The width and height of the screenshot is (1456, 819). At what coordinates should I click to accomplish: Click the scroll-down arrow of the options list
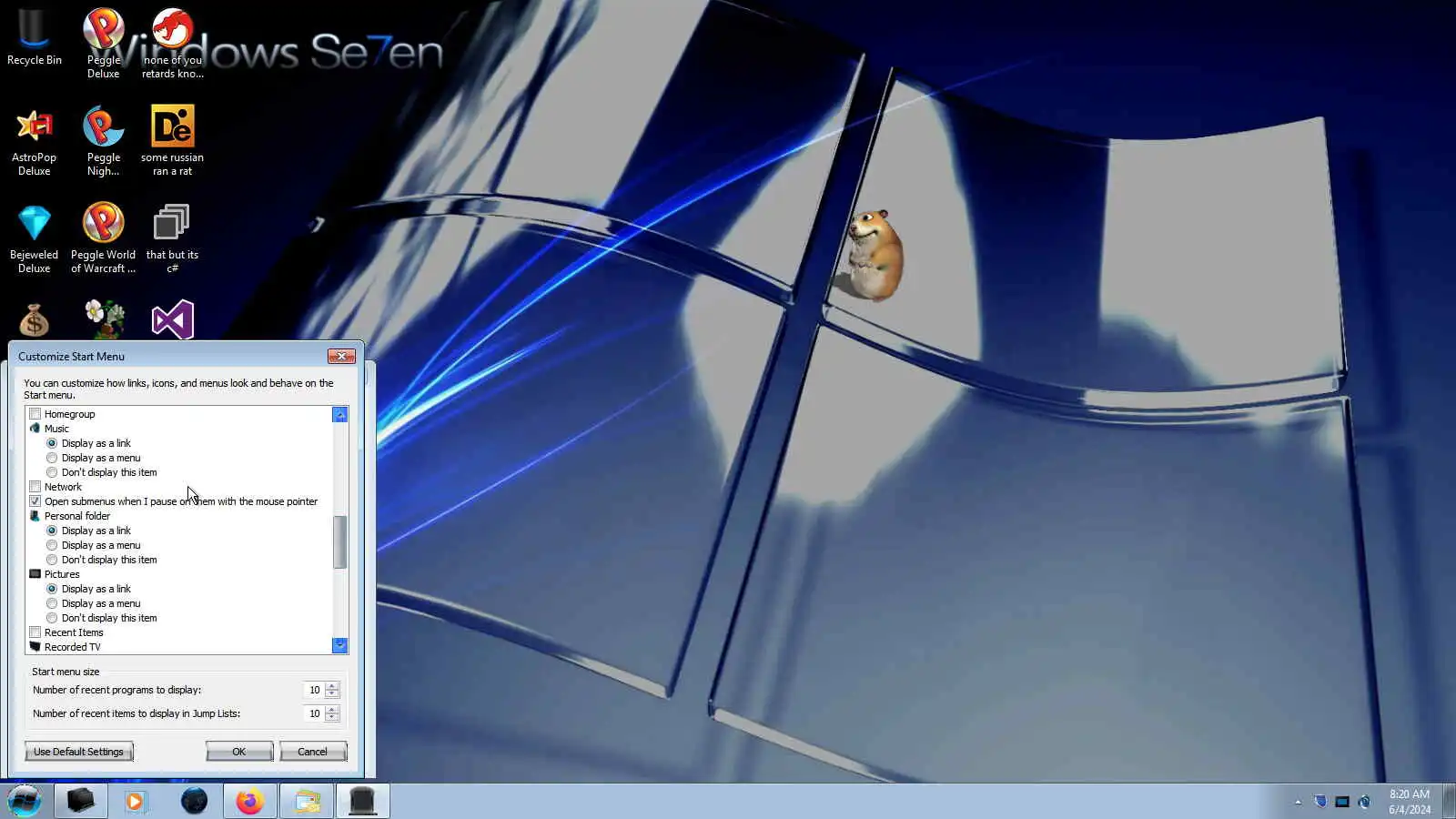(x=340, y=645)
